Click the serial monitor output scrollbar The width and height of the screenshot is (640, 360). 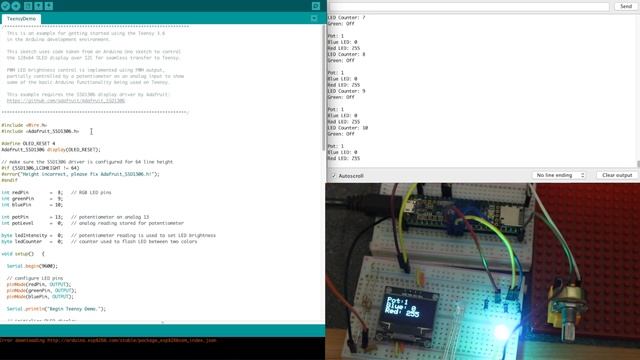coord(638,164)
